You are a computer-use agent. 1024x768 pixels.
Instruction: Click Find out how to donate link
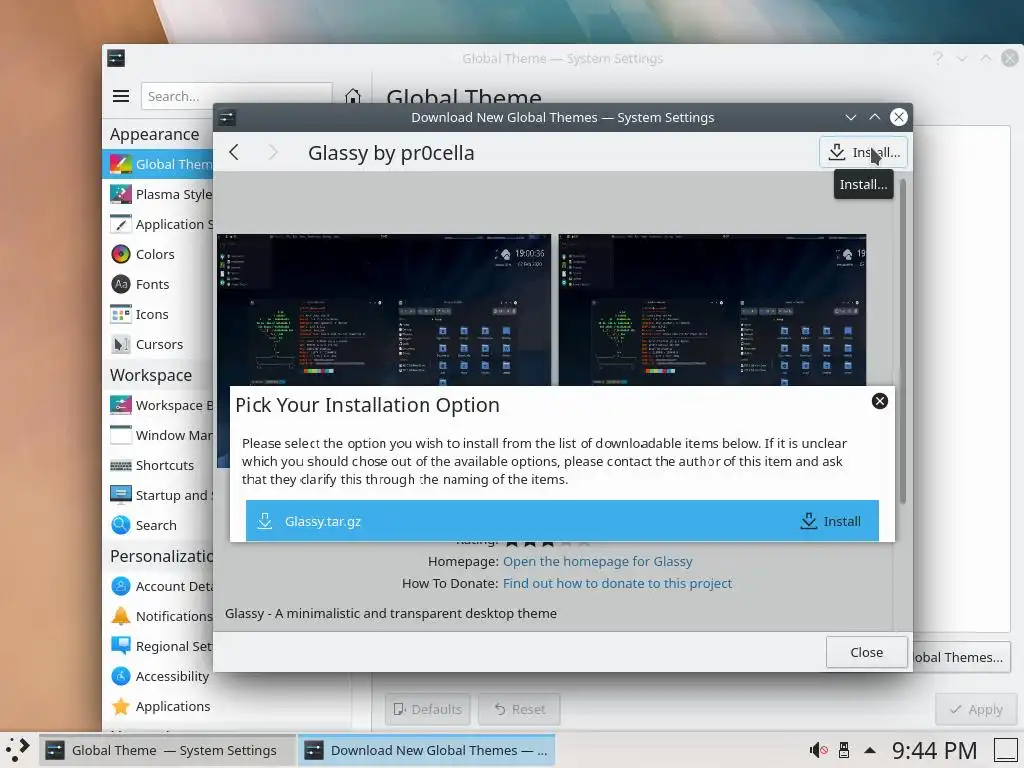click(x=617, y=583)
